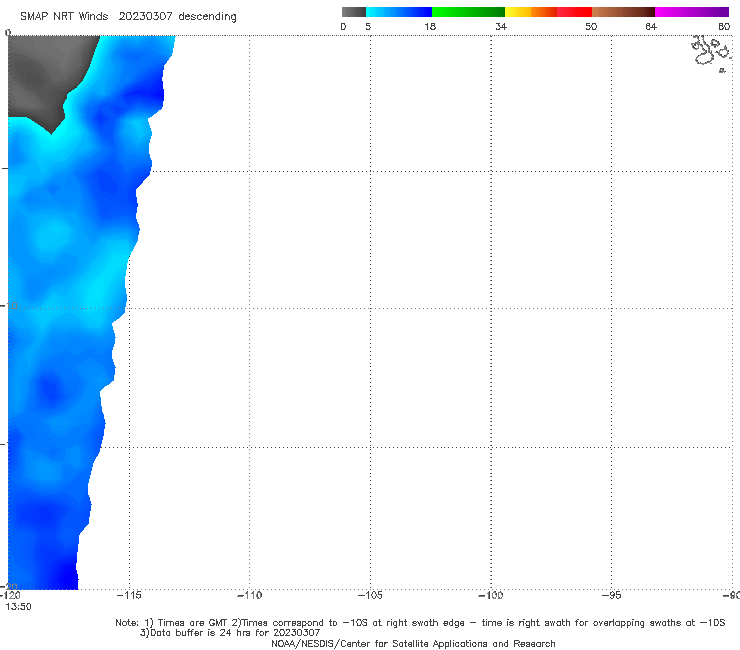Click the date '20230307' in the title

[x=145, y=17]
